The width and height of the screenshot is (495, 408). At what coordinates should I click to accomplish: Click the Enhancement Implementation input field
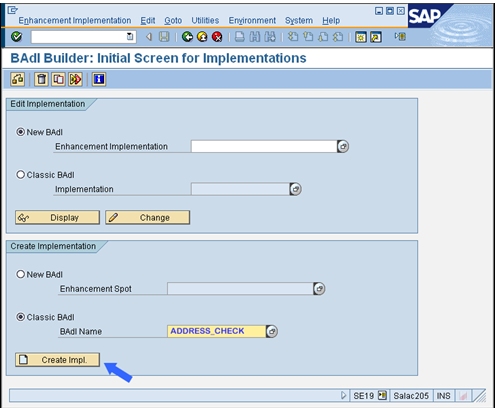[x=264, y=146]
